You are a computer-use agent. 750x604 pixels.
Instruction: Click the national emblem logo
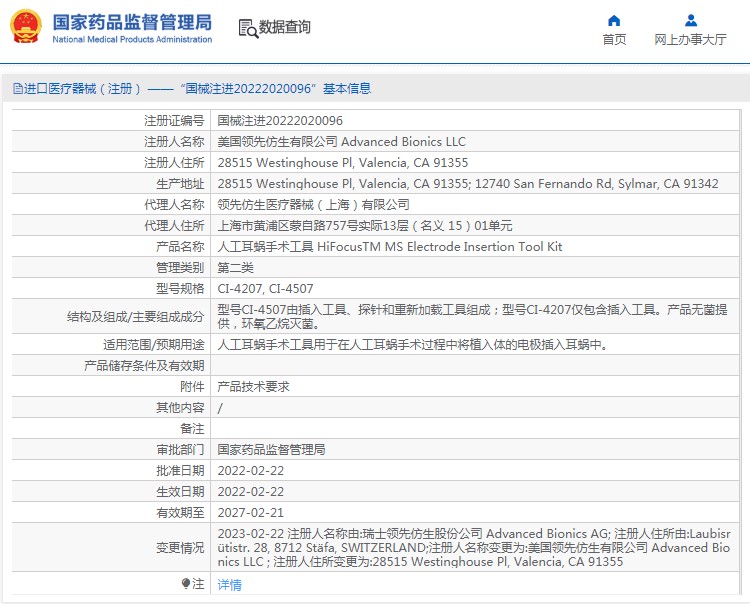click(26, 27)
